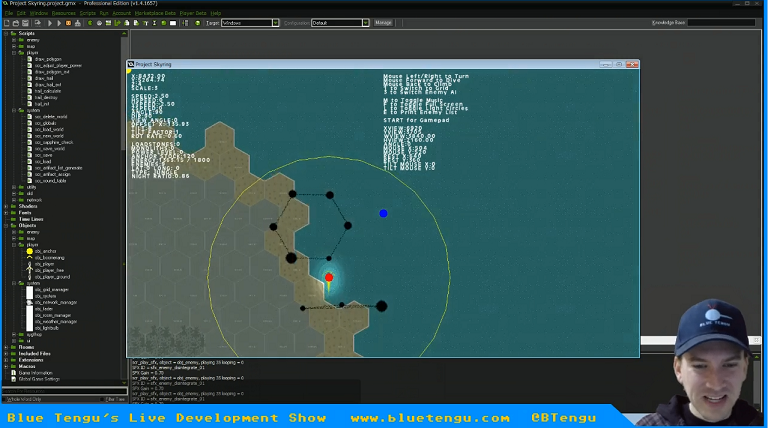Click the Global Game Settings icon
Image resolution: width=768 pixels, height=428 pixels.
14,379
